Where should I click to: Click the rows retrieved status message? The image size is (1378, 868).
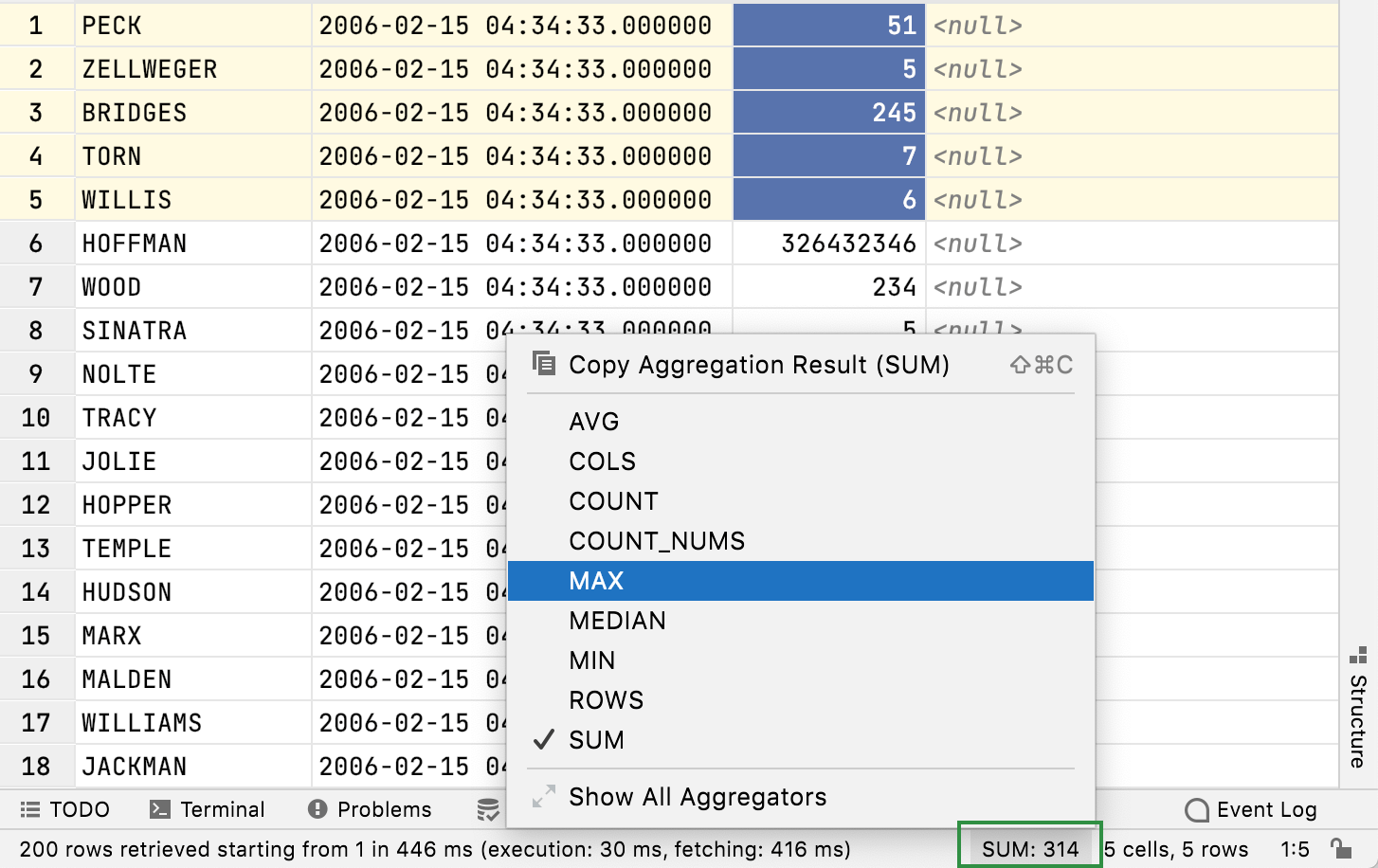tap(435, 849)
